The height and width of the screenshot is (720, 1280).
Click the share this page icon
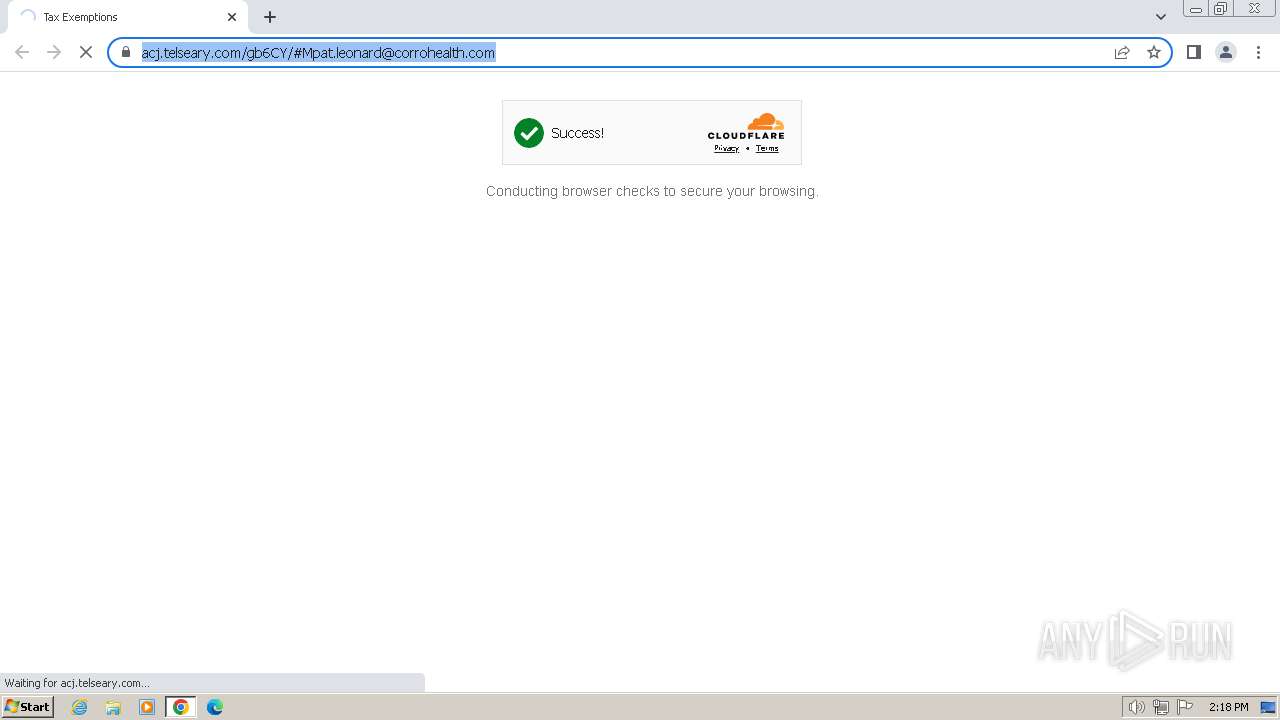pyautogui.click(x=1122, y=52)
